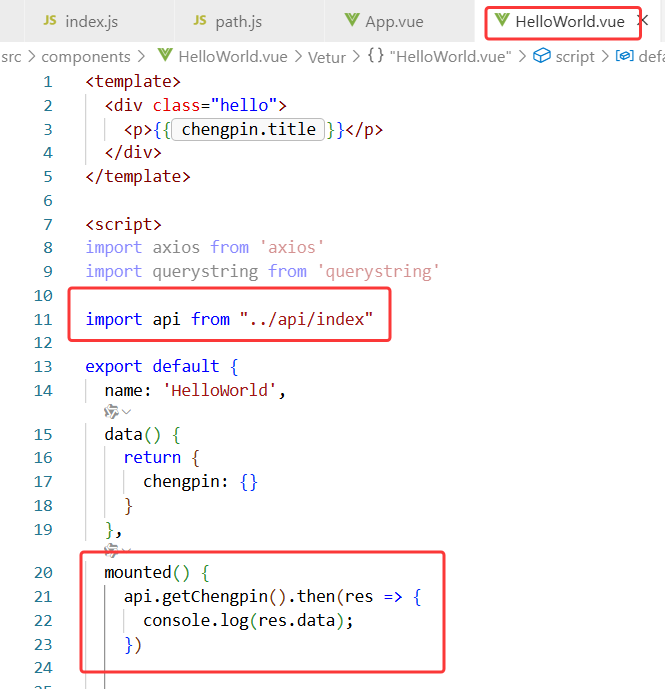Click line number 1 in the gutter
Image resolution: width=665 pixels, height=689 pixels.
(x=47, y=82)
